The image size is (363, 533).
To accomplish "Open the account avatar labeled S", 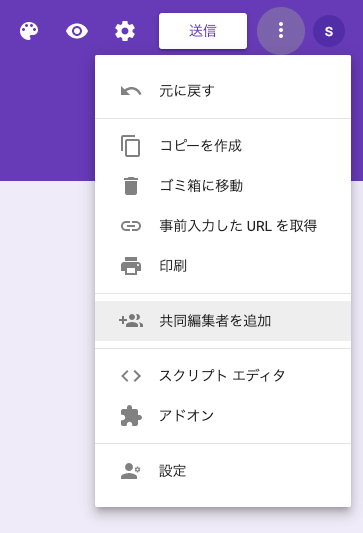I will pyautogui.click(x=329, y=31).
